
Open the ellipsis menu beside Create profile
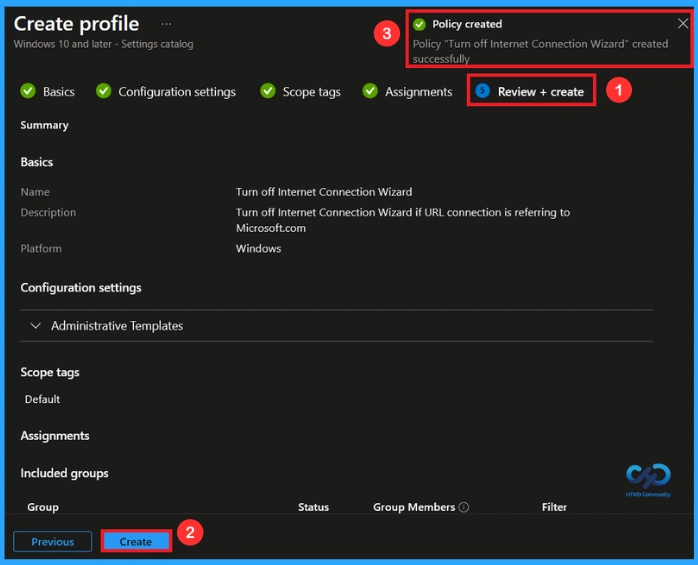click(166, 24)
